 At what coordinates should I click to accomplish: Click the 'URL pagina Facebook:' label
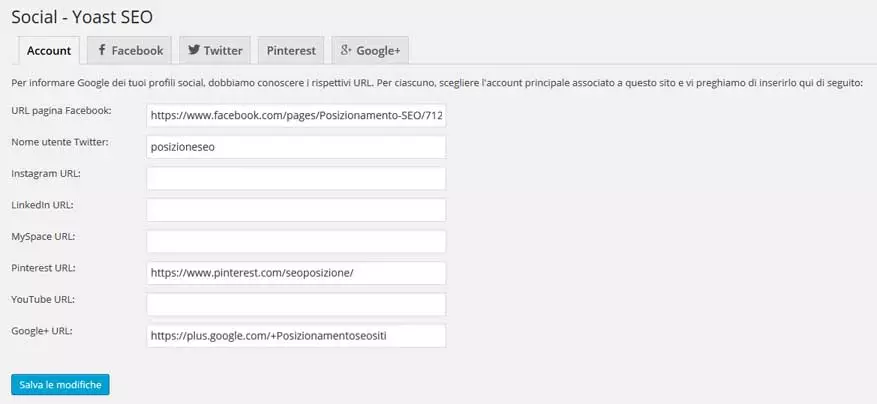tap(62, 111)
